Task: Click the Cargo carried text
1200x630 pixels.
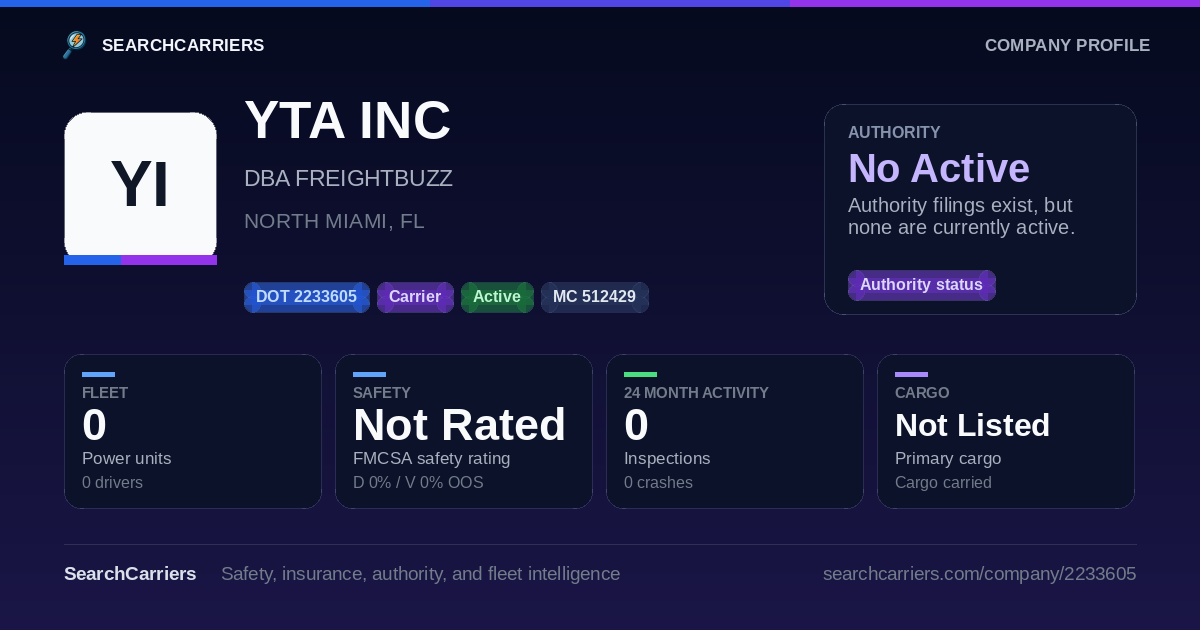Action: click(943, 482)
